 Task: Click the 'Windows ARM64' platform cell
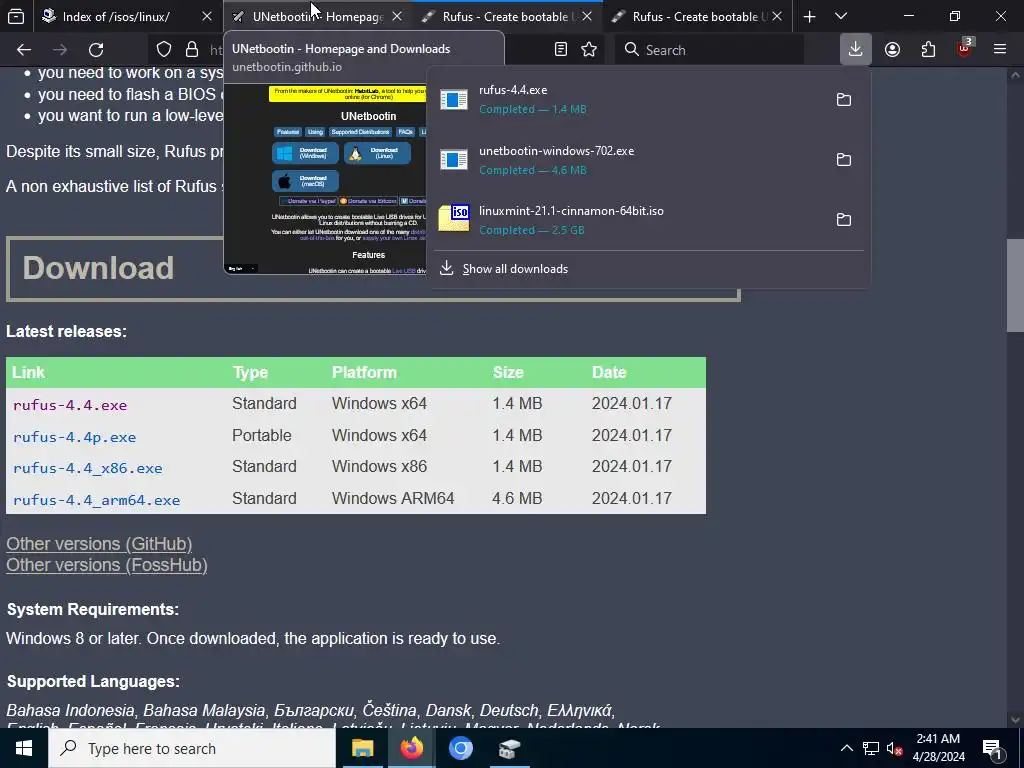[x=392, y=498]
